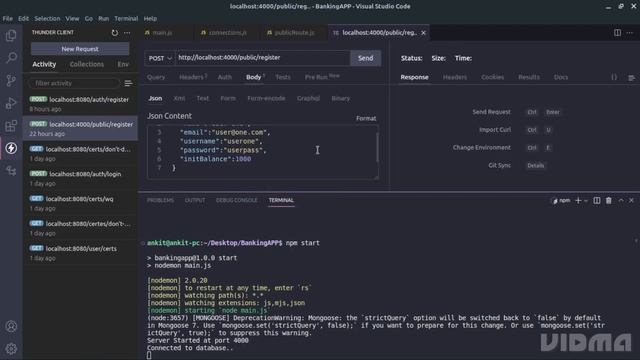
Task: Select the Xml body type
Action: 179,98
